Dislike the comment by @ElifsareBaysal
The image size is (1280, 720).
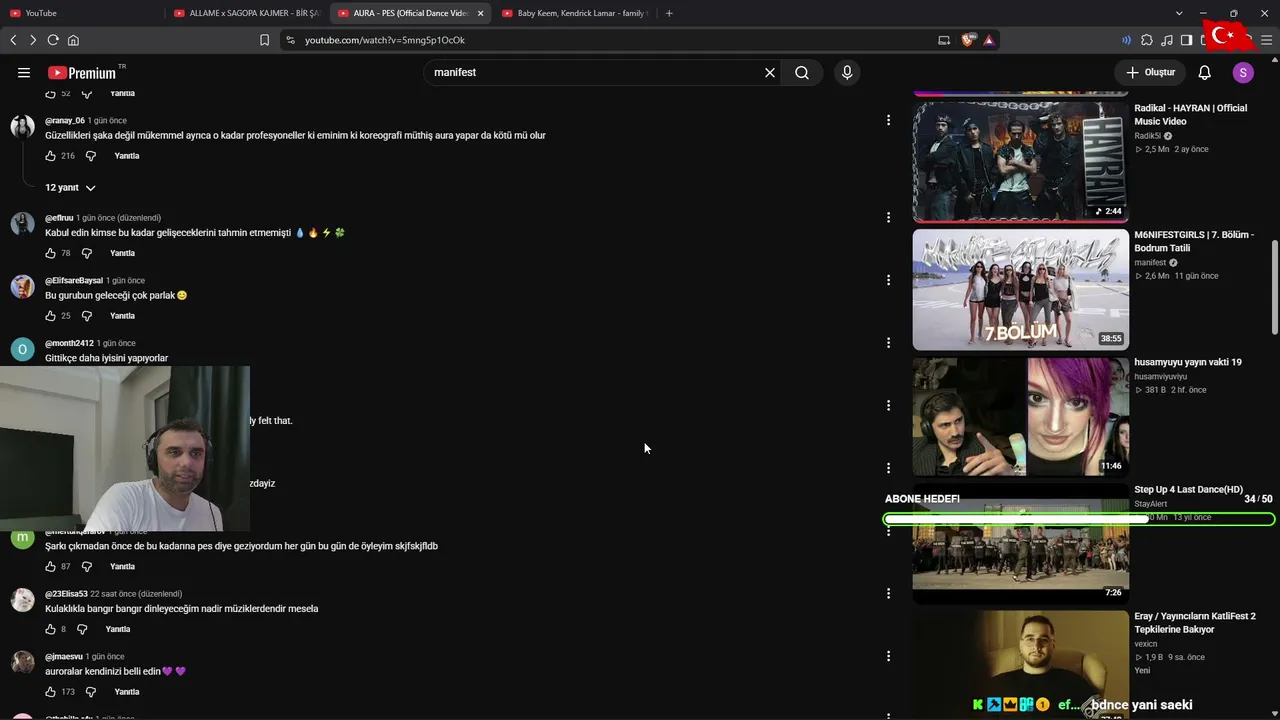(86, 316)
